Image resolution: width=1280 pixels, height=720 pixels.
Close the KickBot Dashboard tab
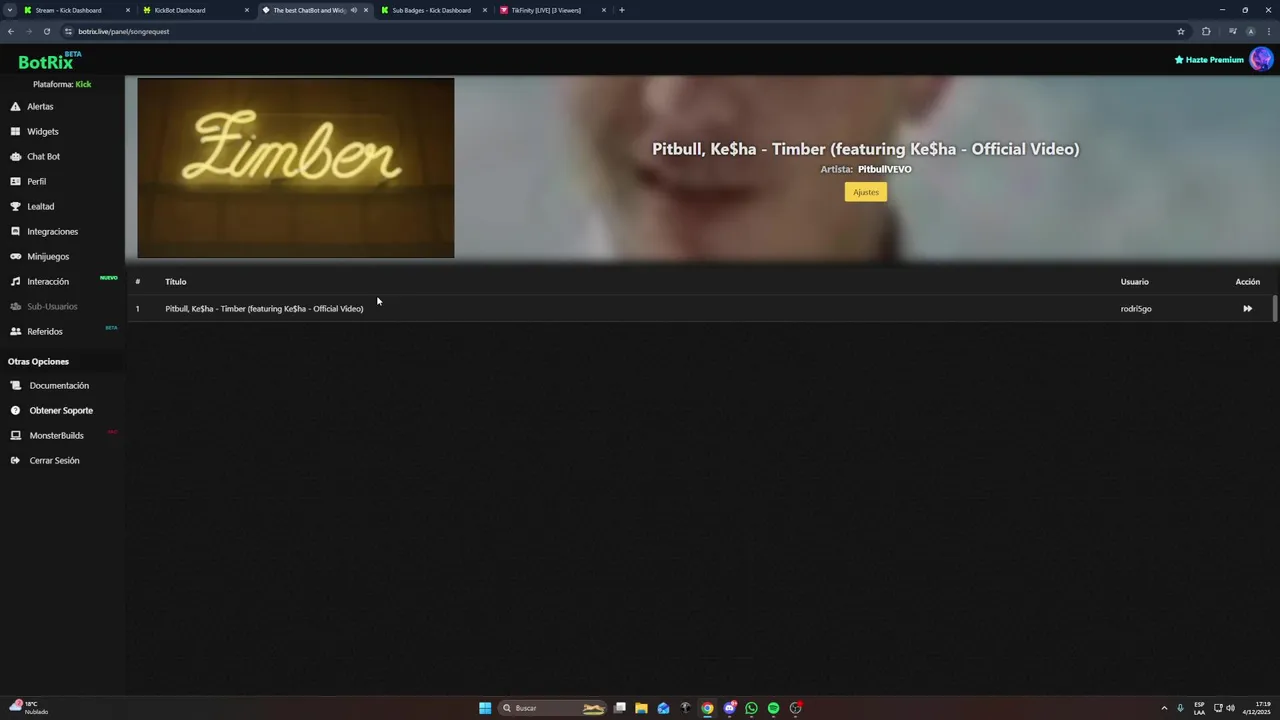(246, 10)
